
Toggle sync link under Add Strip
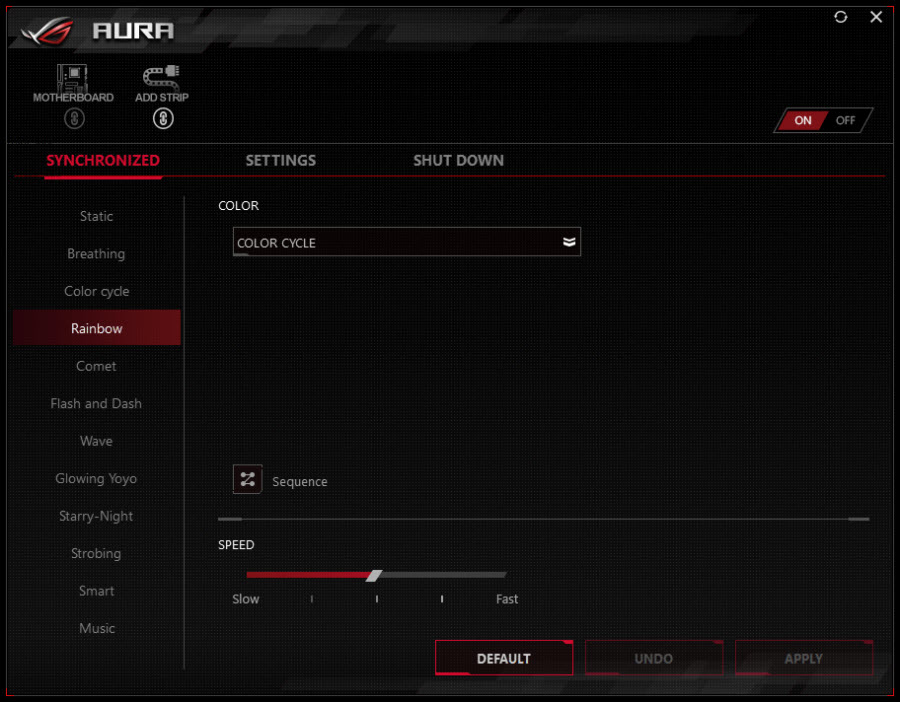(163, 119)
